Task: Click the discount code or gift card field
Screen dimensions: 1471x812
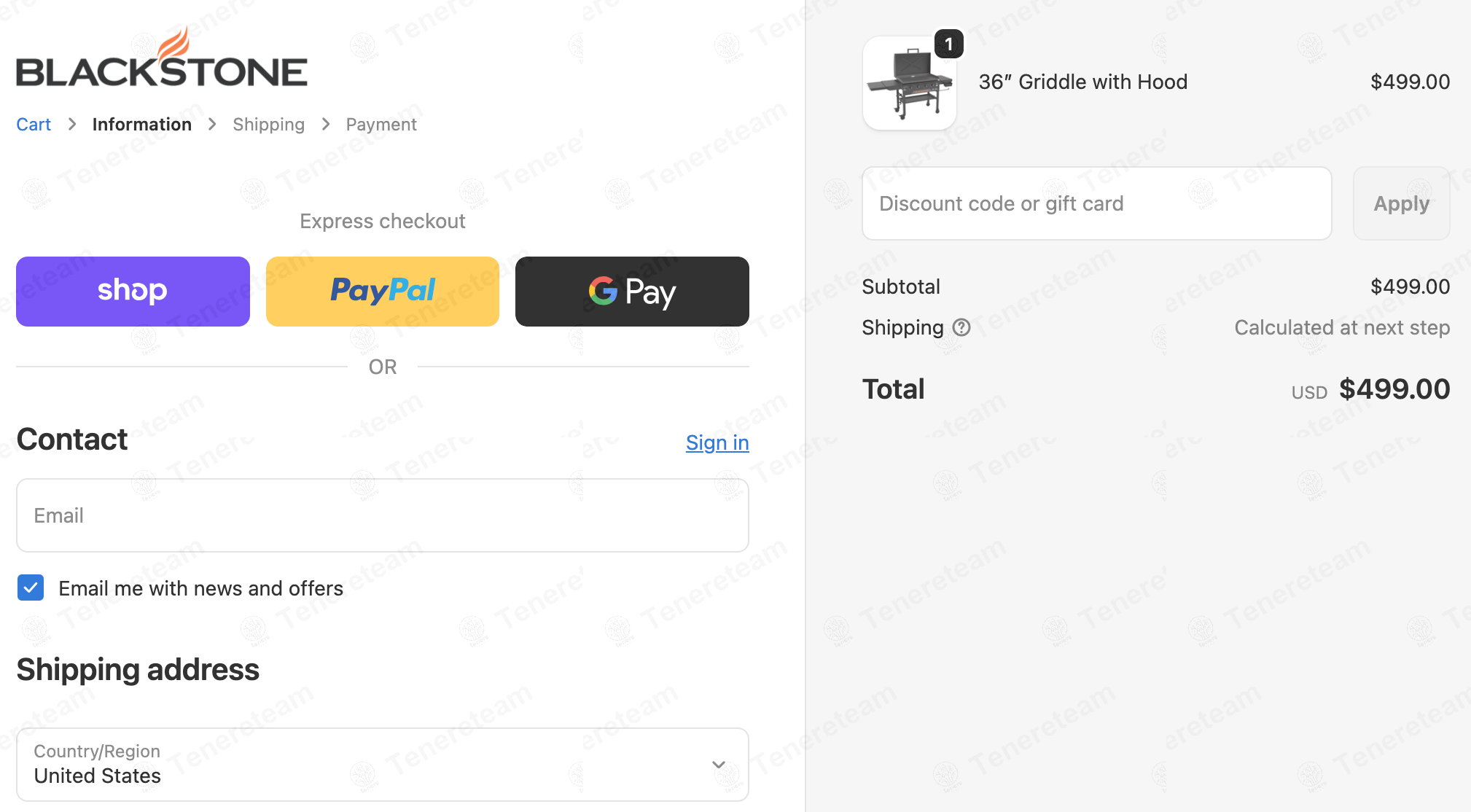Action: pos(1096,203)
